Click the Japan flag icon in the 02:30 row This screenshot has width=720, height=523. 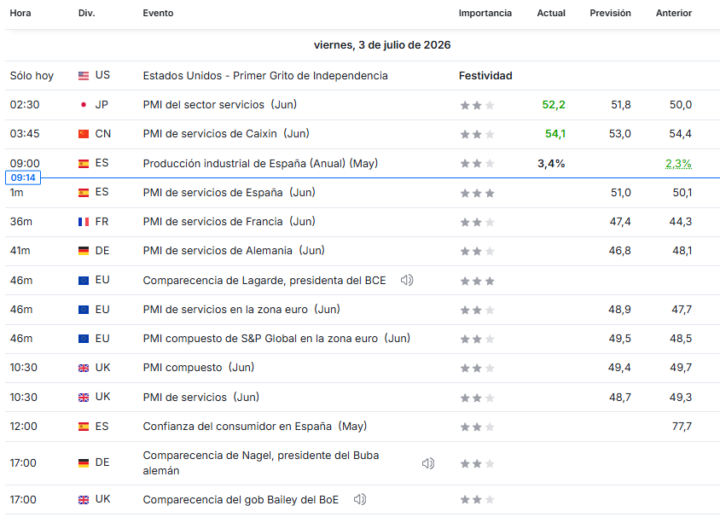[83, 105]
